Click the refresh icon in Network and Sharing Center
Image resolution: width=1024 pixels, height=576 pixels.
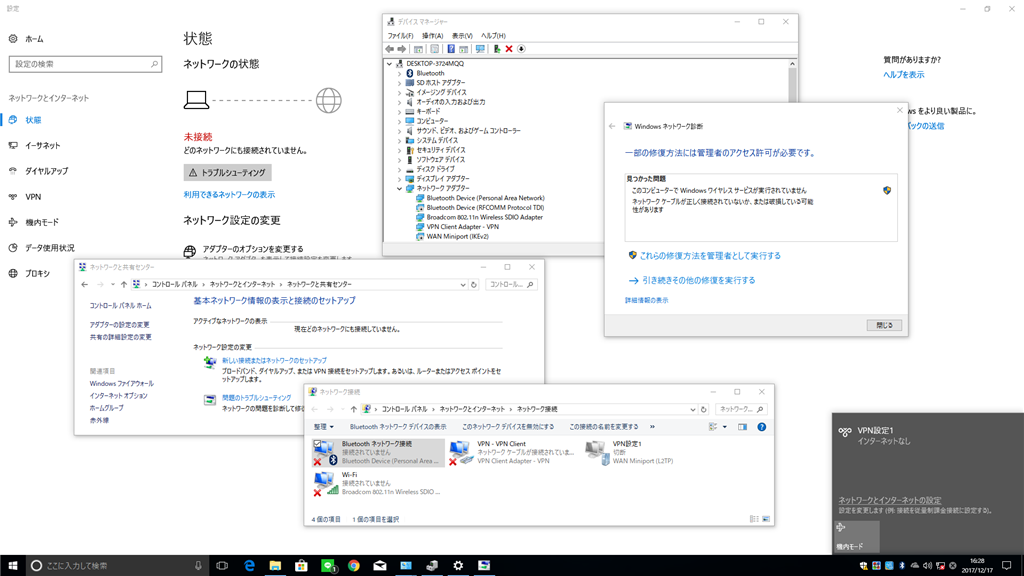click(x=474, y=285)
